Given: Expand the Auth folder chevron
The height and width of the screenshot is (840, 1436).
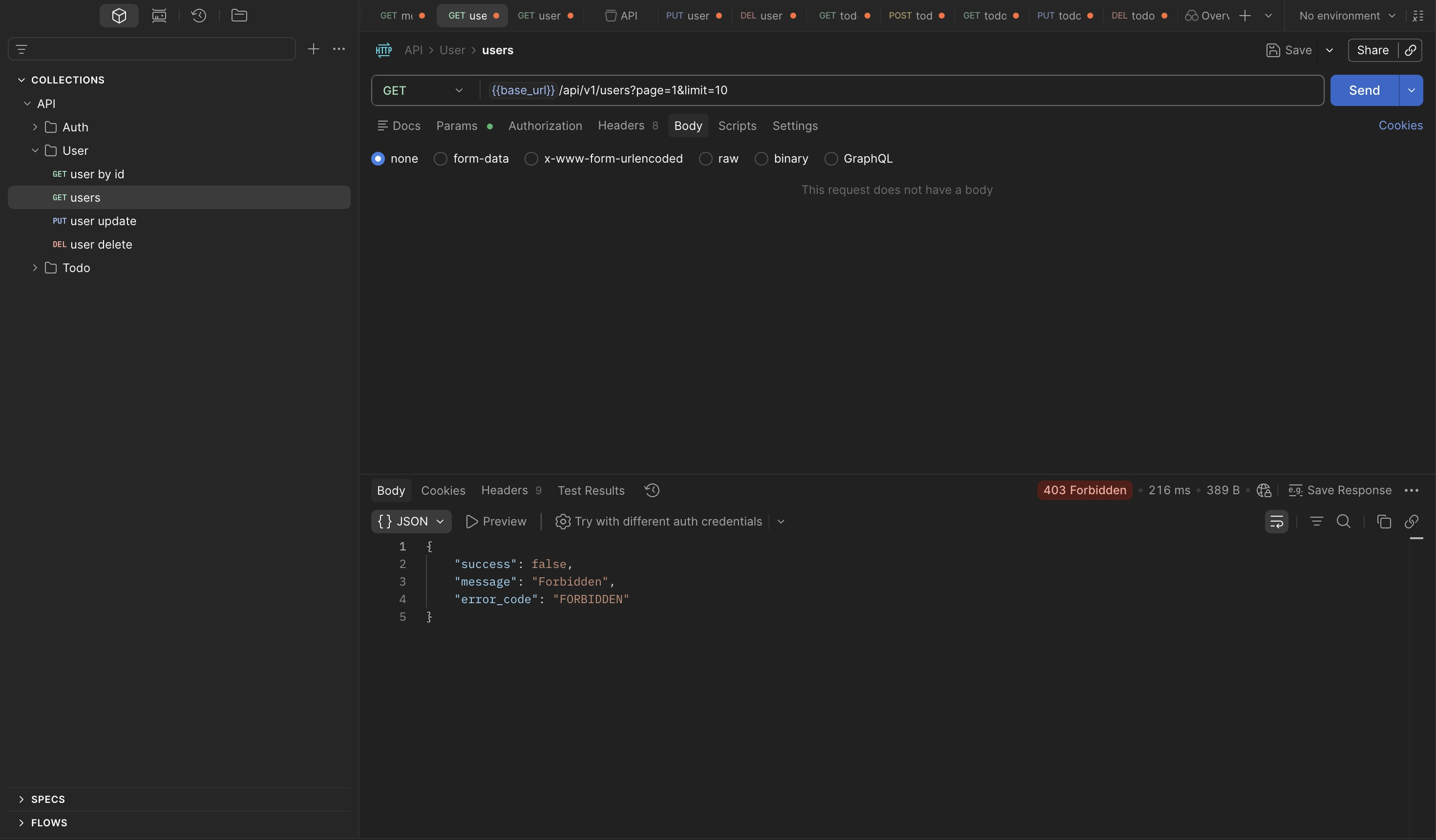Looking at the screenshot, I should (x=35, y=127).
